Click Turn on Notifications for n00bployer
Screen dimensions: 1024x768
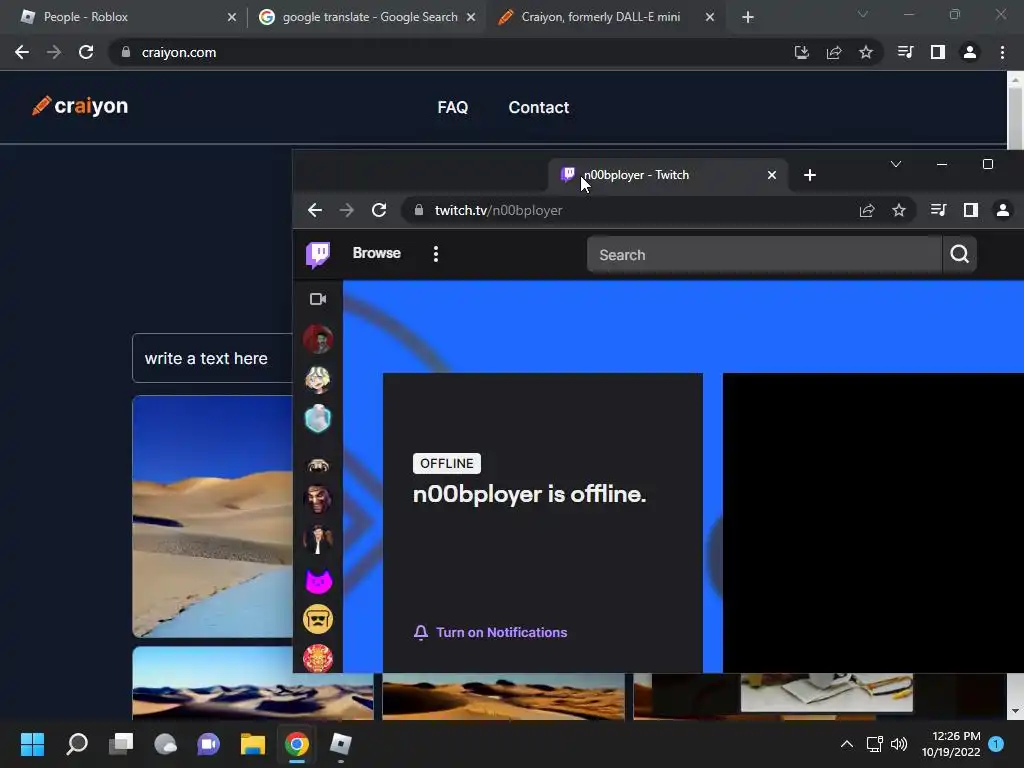[490, 632]
